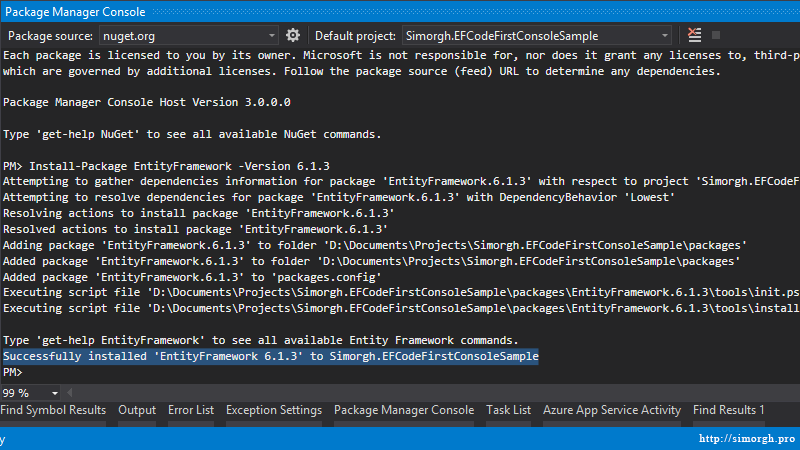Open the Default project dropdown
Image resolution: width=800 pixels, height=450 pixels.
click(665, 35)
